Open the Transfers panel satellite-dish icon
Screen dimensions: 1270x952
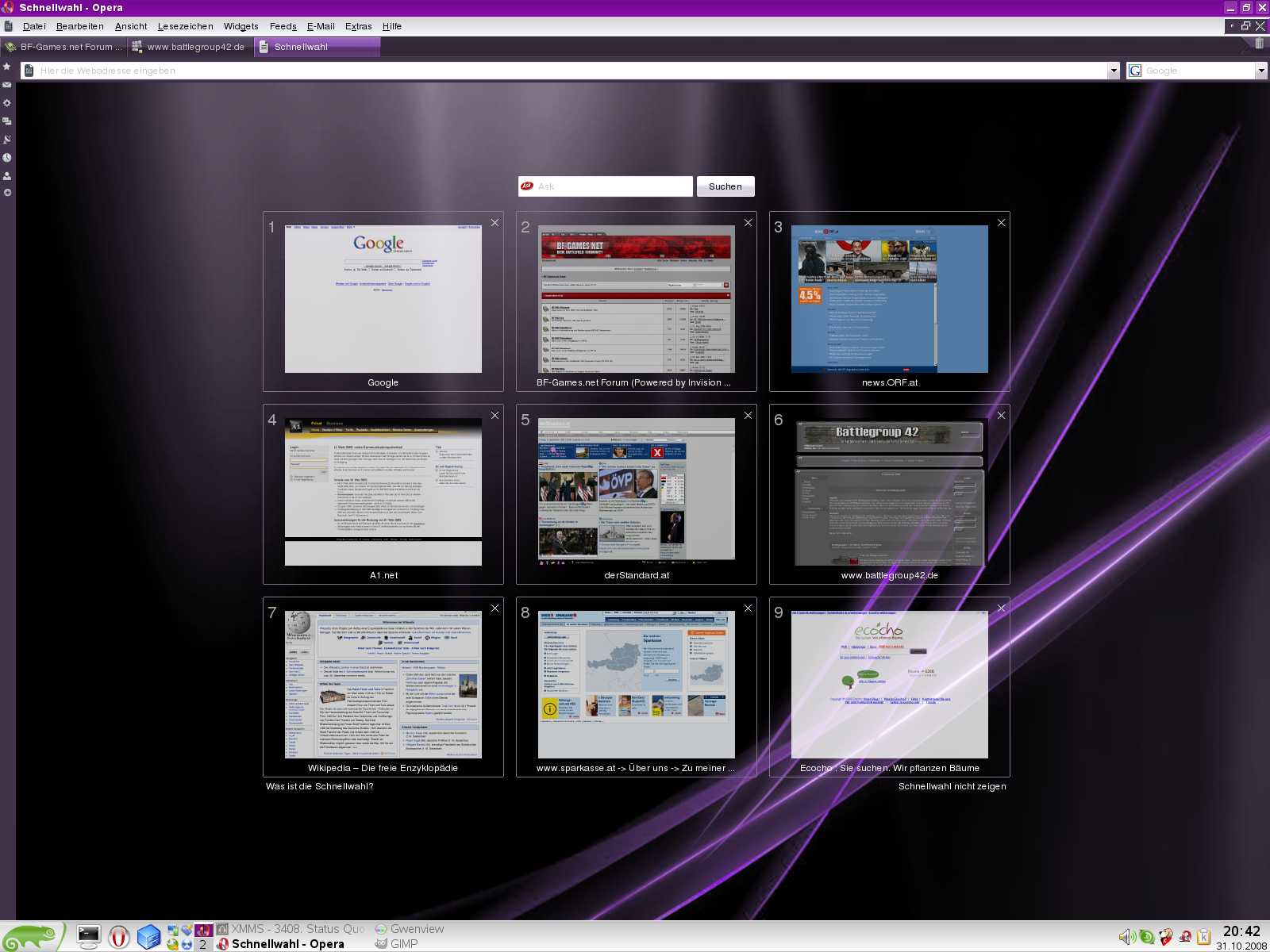click(7, 140)
